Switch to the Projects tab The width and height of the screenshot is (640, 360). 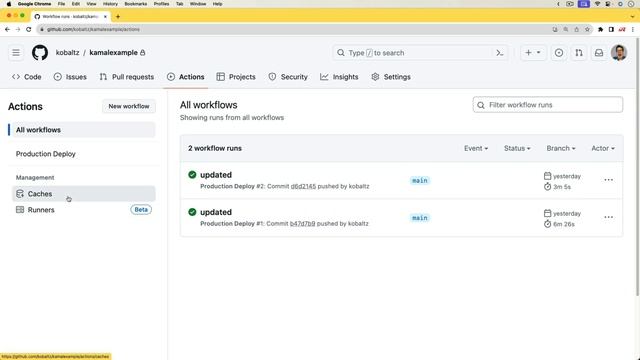236,77
